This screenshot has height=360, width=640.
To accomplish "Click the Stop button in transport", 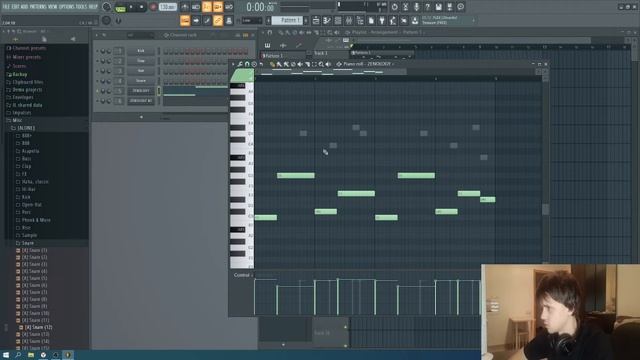I will pos(142,7).
